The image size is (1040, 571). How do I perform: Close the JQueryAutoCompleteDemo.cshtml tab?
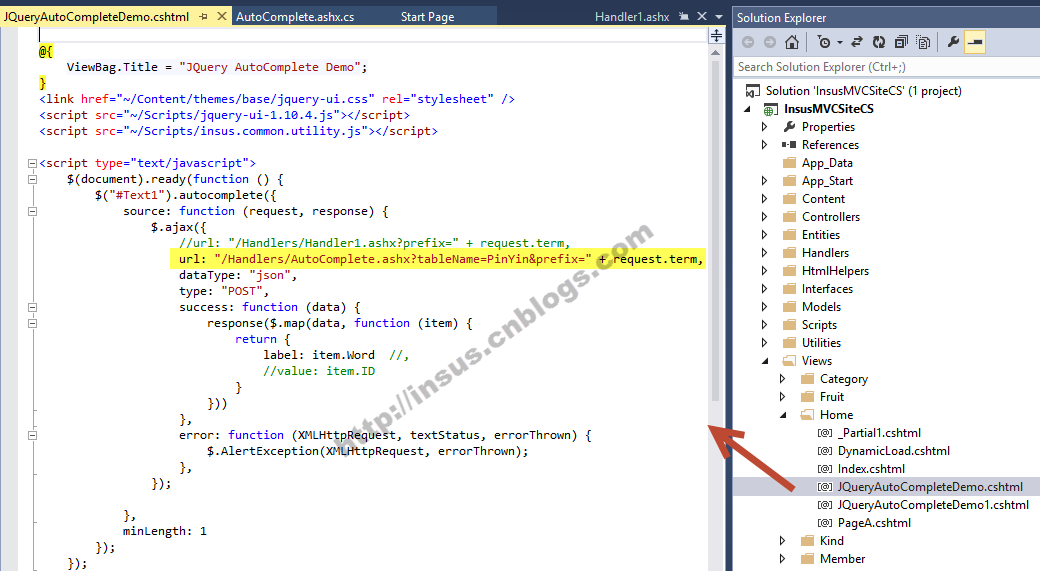(222, 17)
